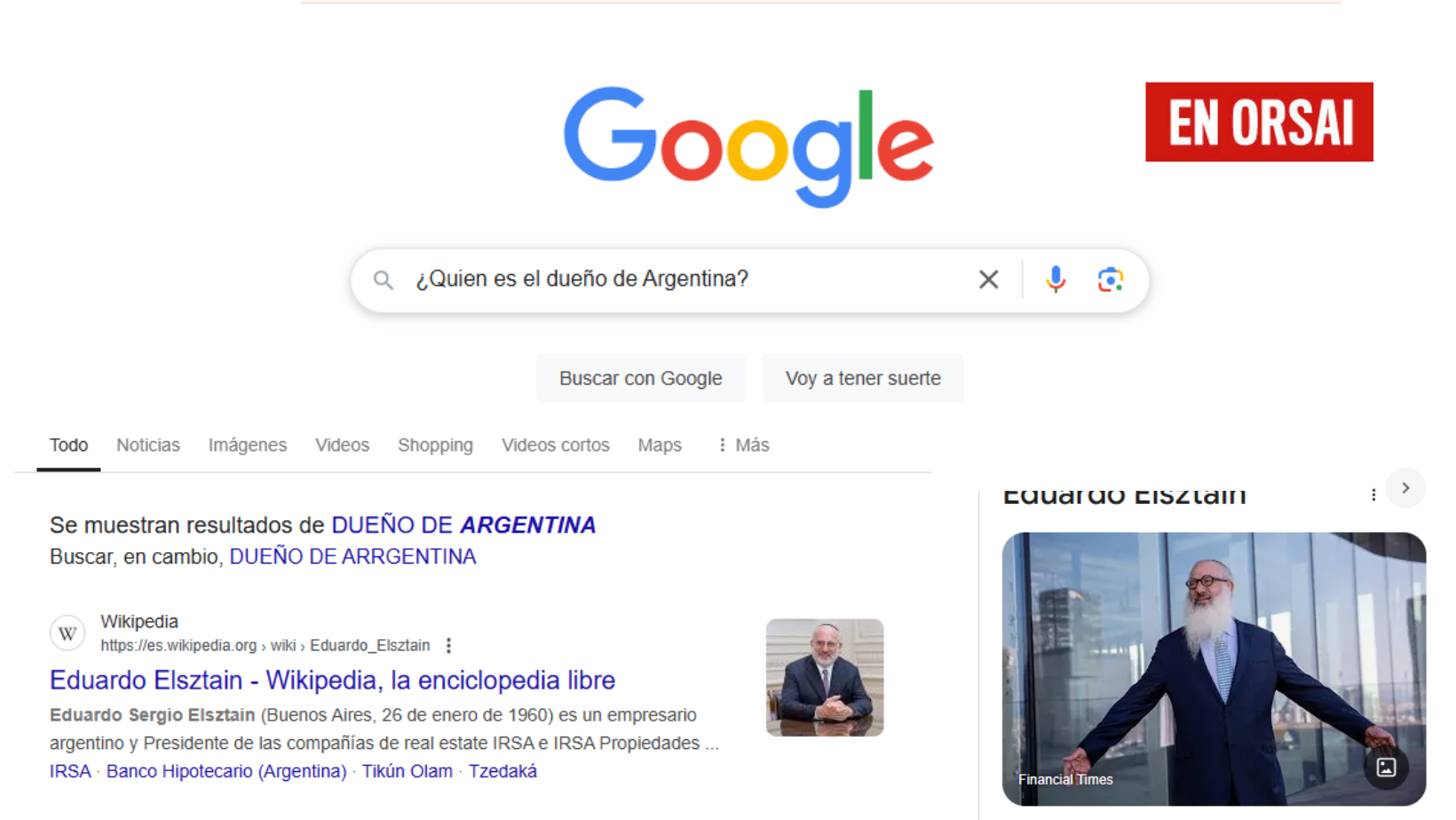This screenshot has width=1456, height=820.
Task: Open the Wikipedia result options menu
Action: [x=448, y=645]
